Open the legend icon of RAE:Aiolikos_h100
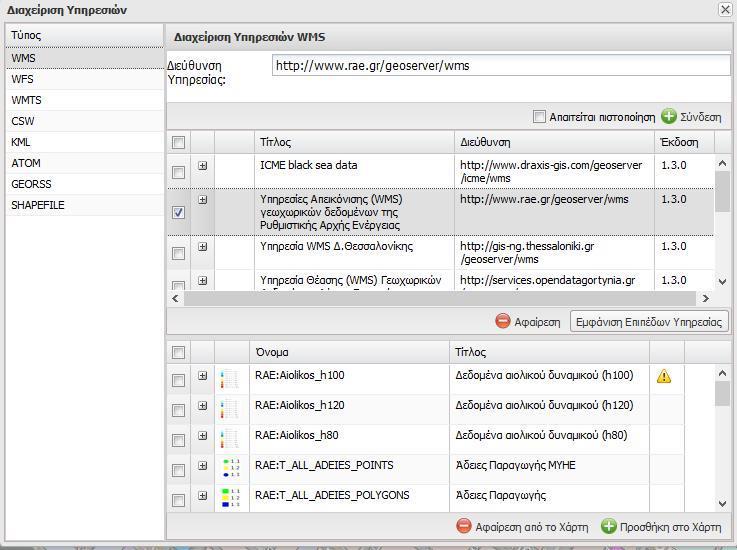The image size is (737, 550). (x=229, y=379)
